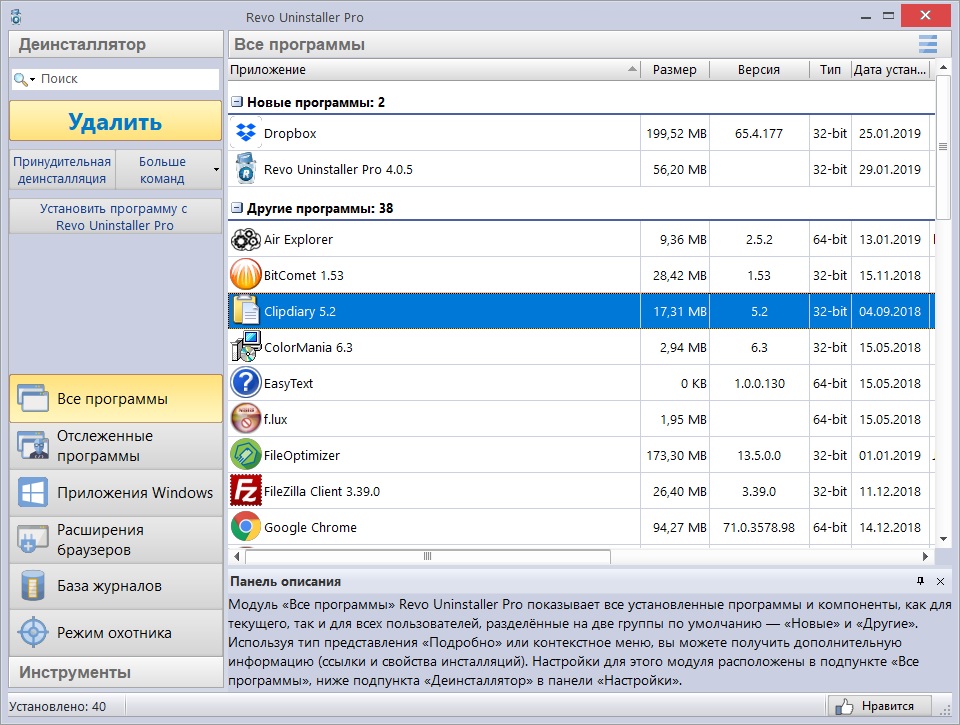Switch to Все программы module
This screenshot has width=960, height=725.
(116, 399)
